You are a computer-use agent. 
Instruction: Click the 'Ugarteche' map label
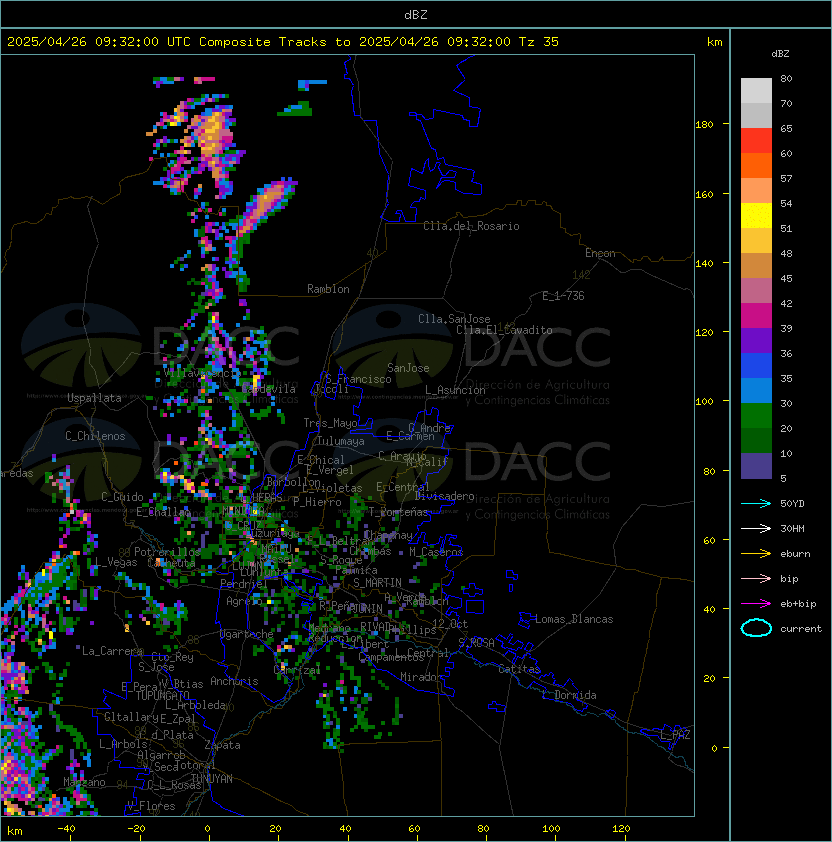[x=247, y=634]
